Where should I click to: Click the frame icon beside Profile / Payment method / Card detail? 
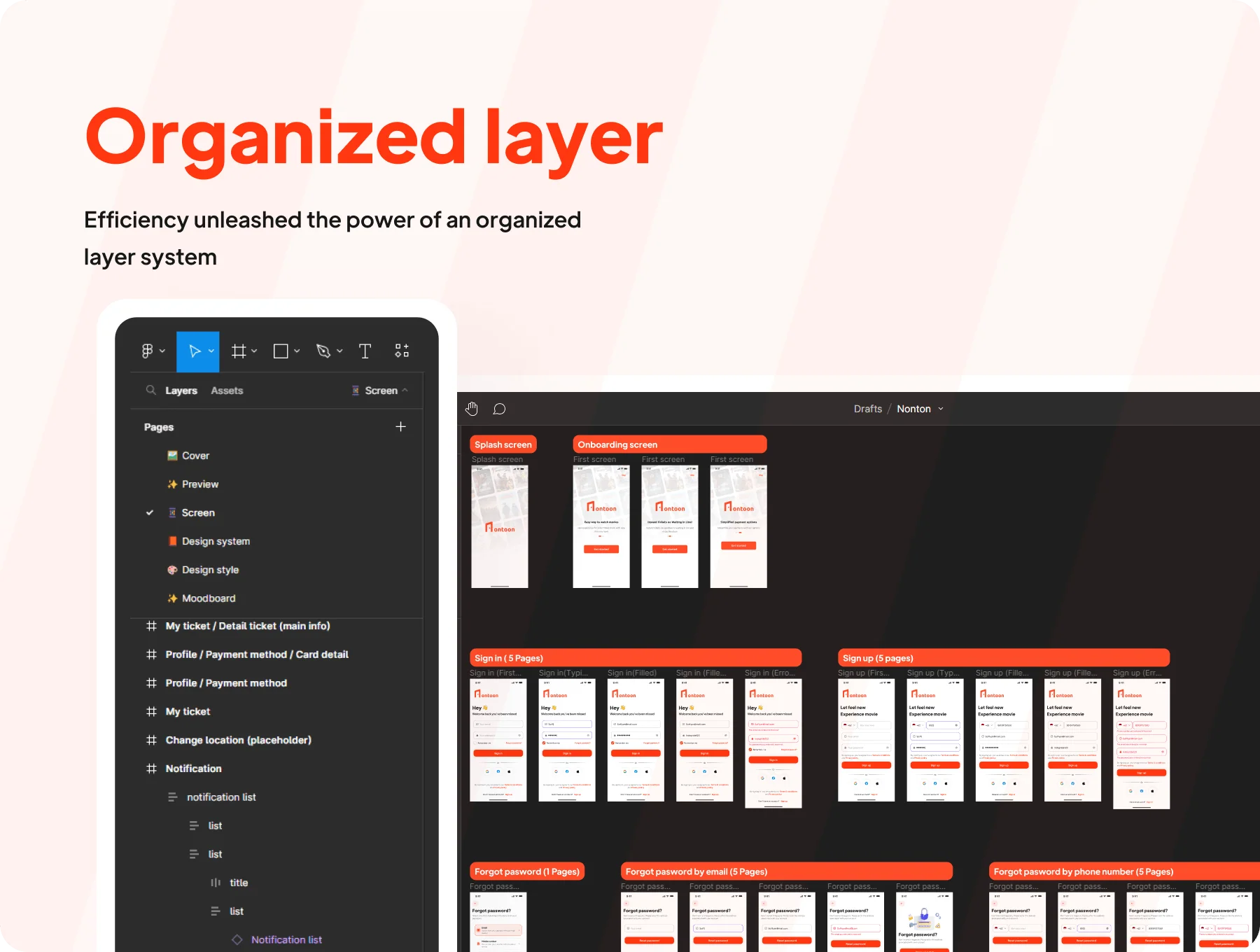tap(151, 654)
